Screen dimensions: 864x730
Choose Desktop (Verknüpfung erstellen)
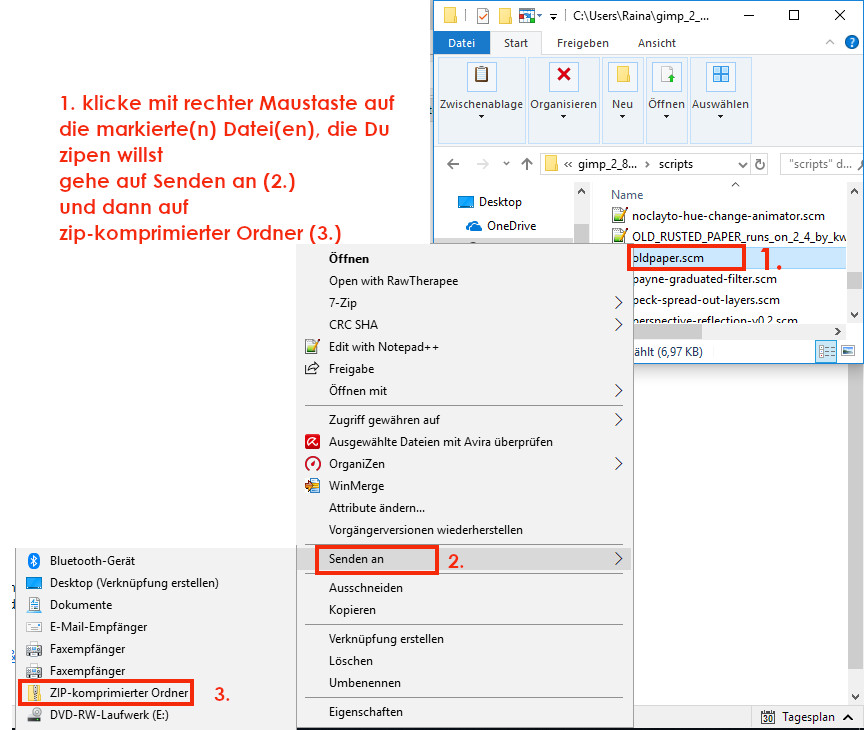134,583
